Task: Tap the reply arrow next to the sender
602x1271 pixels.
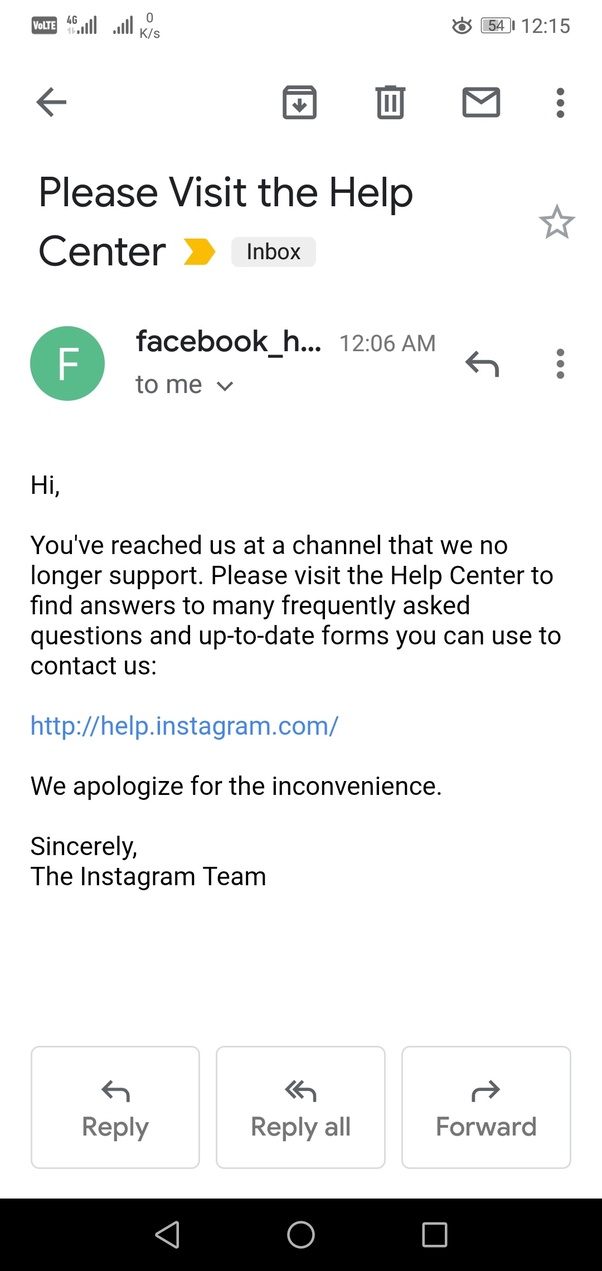Action: coord(483,364)
